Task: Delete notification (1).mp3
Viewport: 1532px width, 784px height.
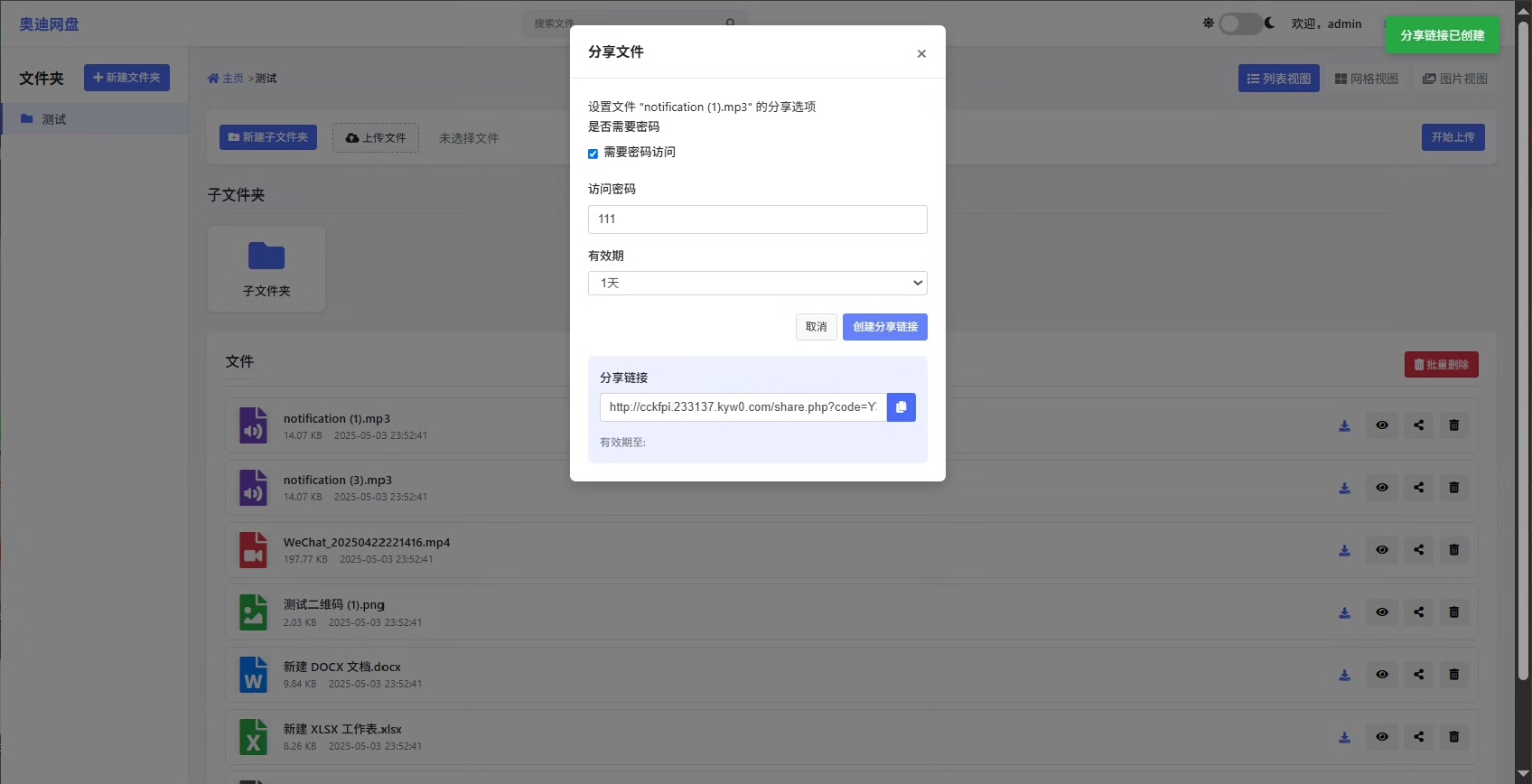Action: (1454, 425)
